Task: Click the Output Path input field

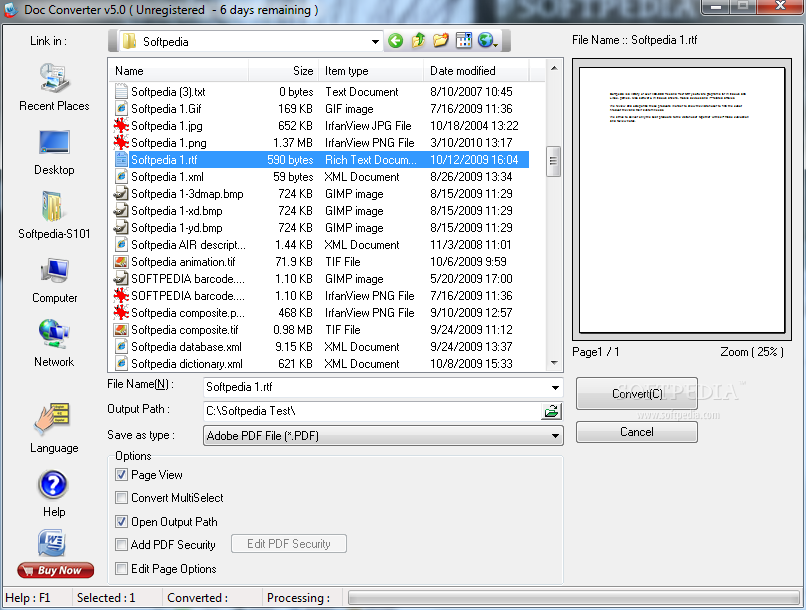Action: pyautogui.click(x=373, y=411)
